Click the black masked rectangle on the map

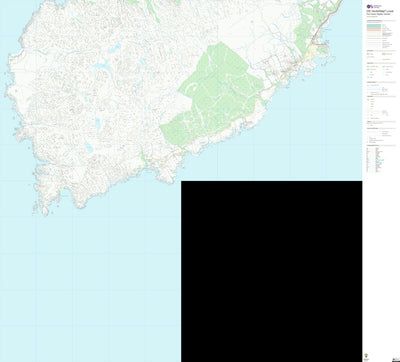click(x=272, y=271)
